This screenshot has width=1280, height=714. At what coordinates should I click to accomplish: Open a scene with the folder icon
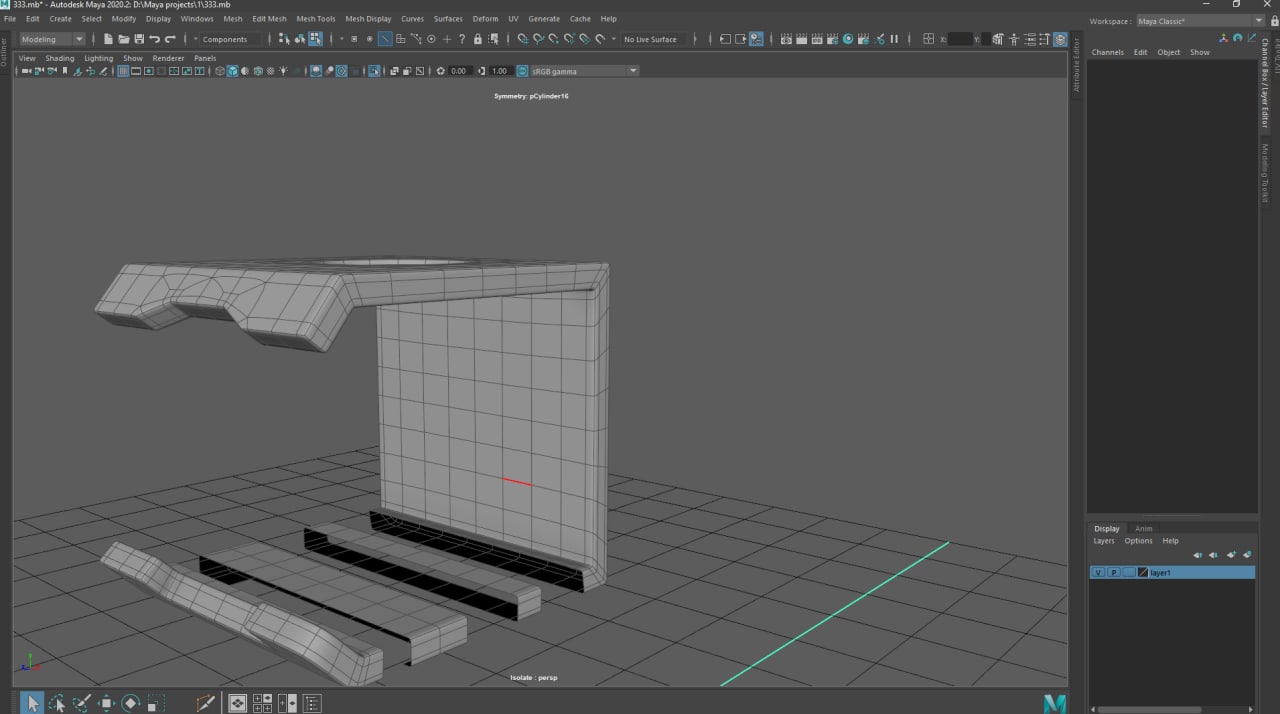pos(124,39)
